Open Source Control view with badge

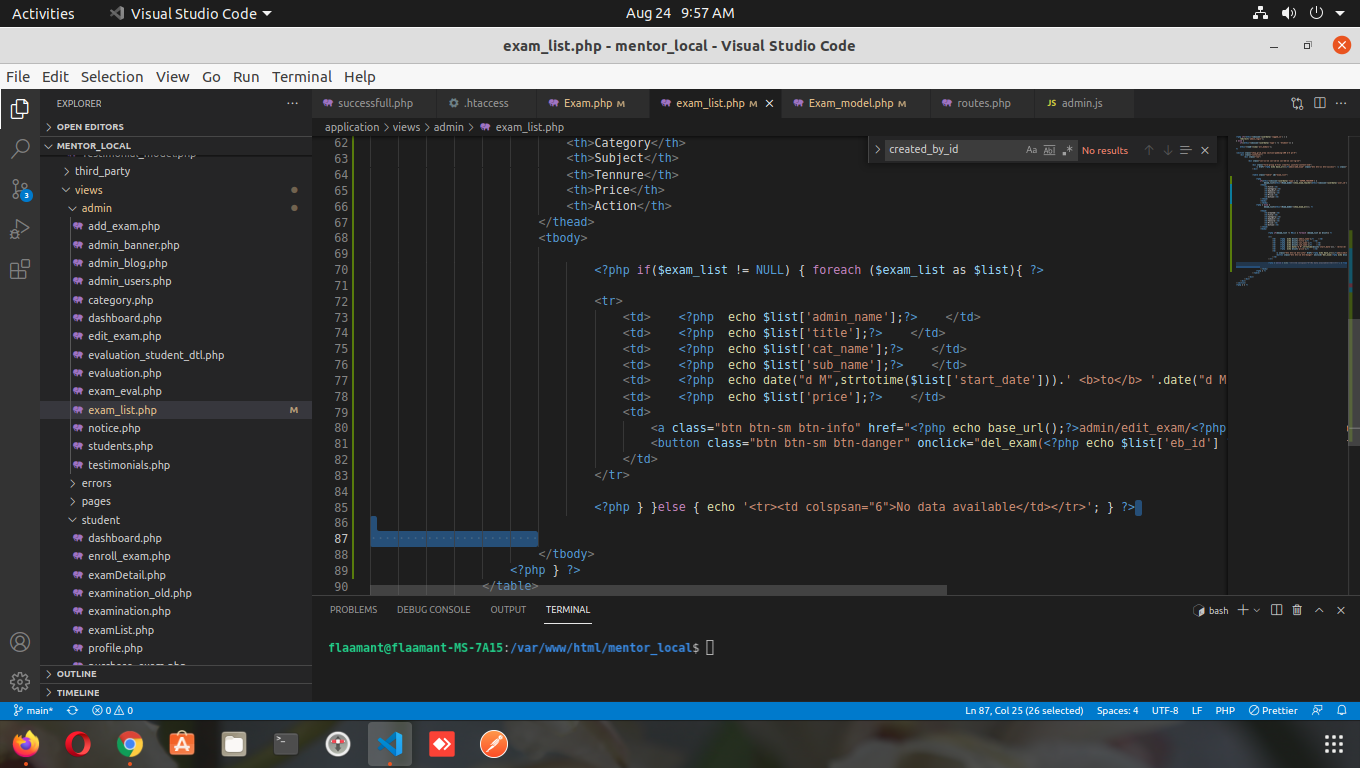(x=20, y=189)
